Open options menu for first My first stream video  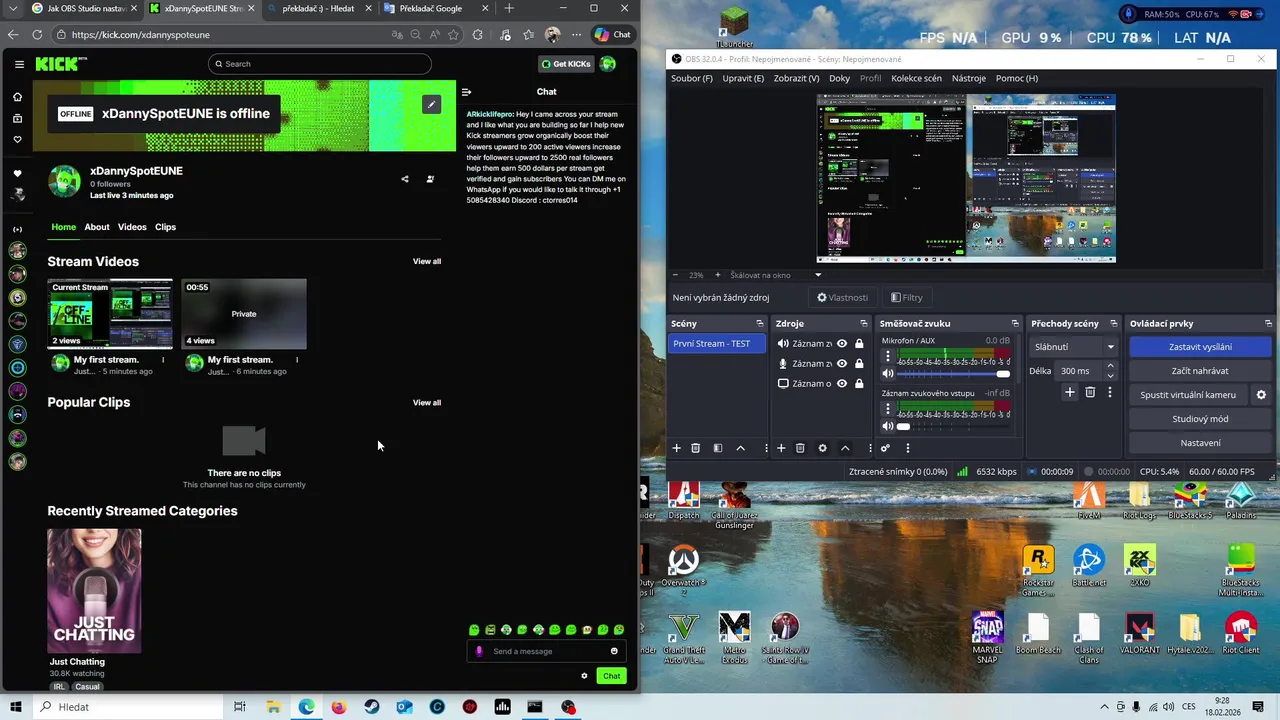(163, 360)
